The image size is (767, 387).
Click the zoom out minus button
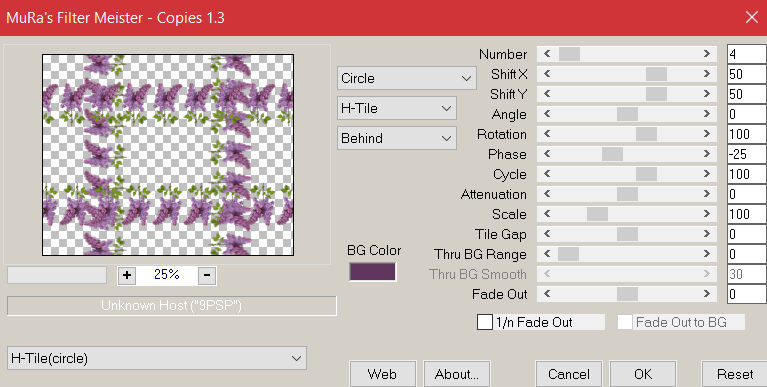point(207,275)
